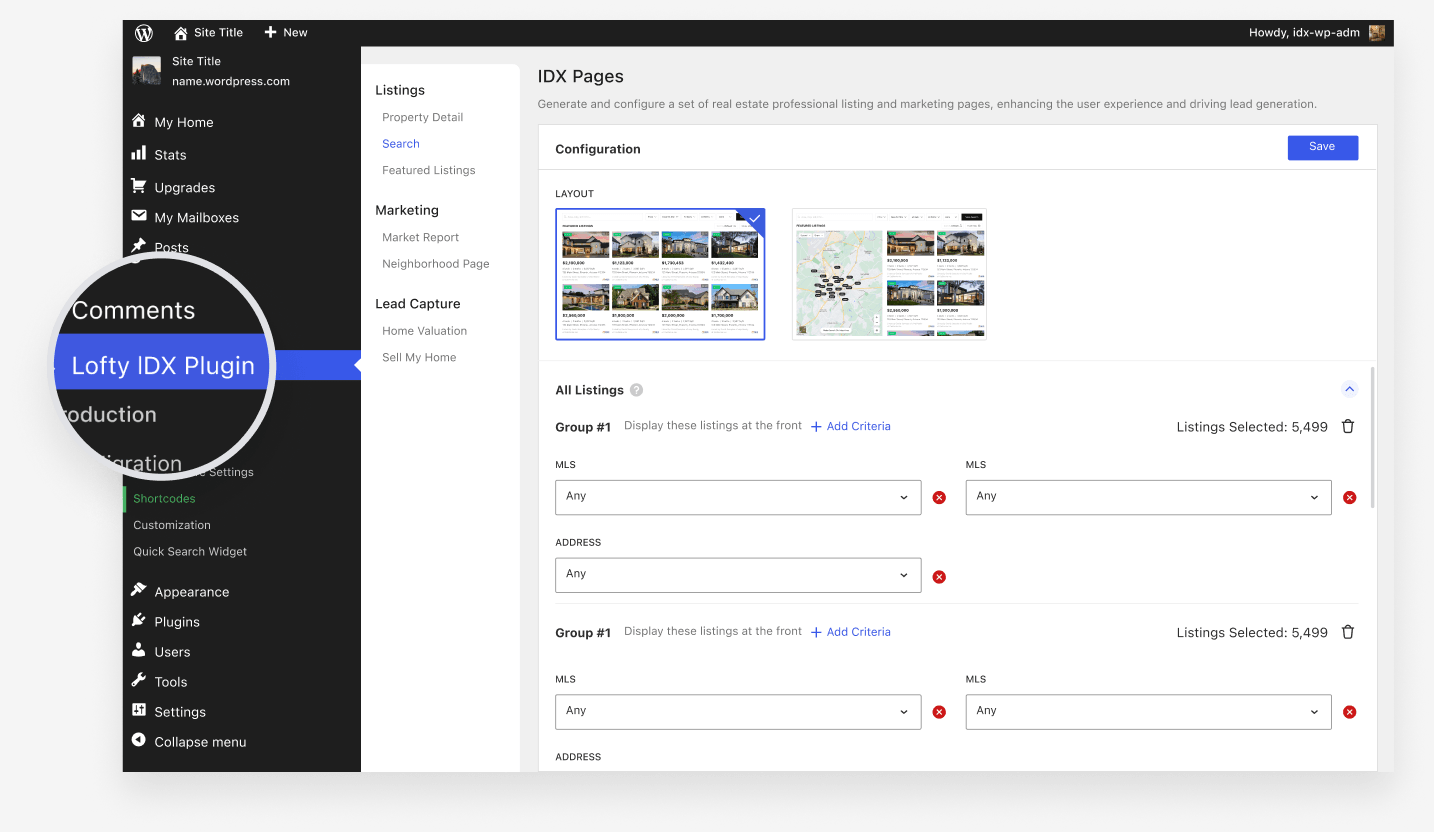Click Add Criteria in lower Group #1
Screen dimensions: 1434x832
pyautogui.click(x=851, y=632)
